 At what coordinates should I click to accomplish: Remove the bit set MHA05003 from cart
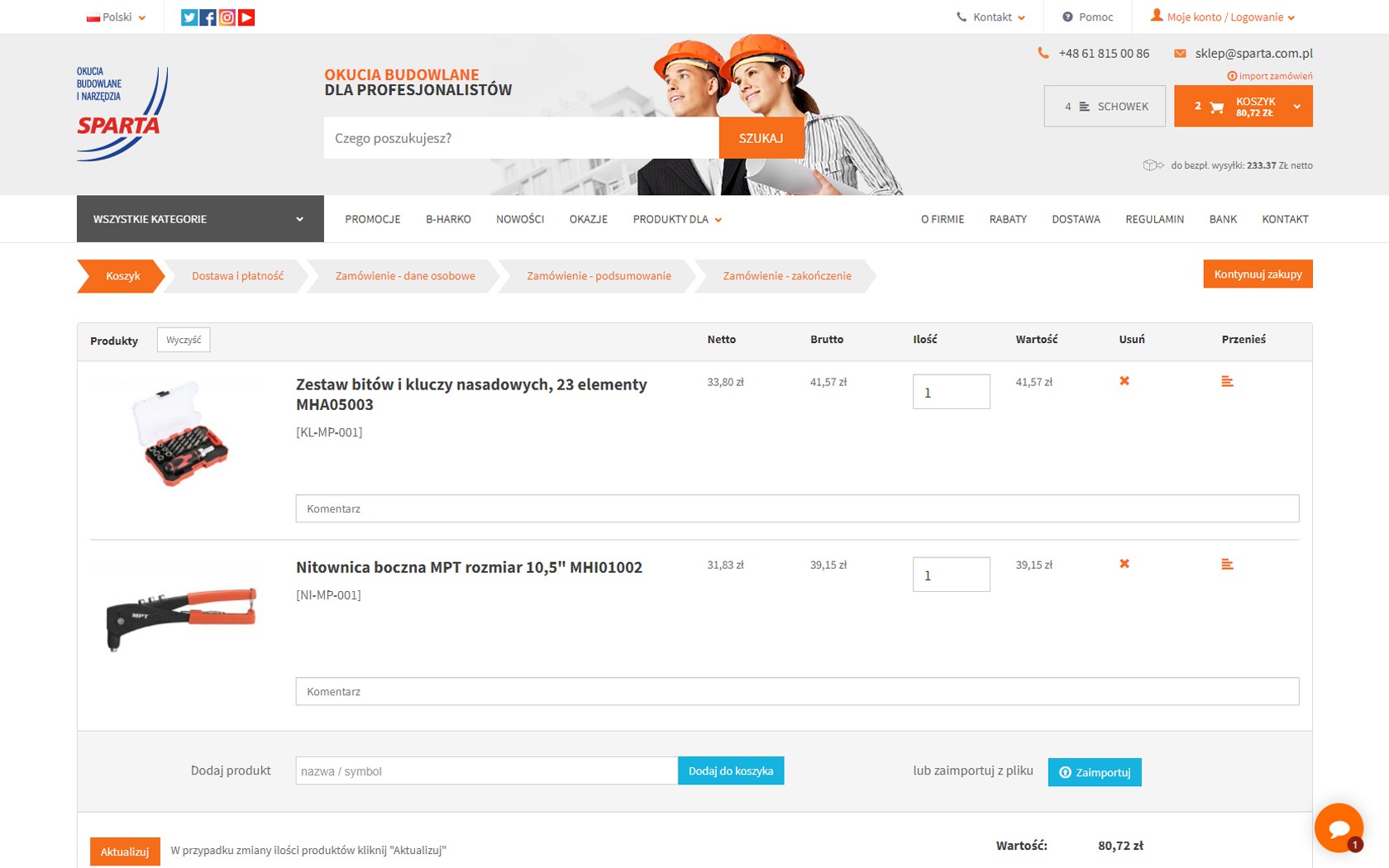click(1124, 381)
